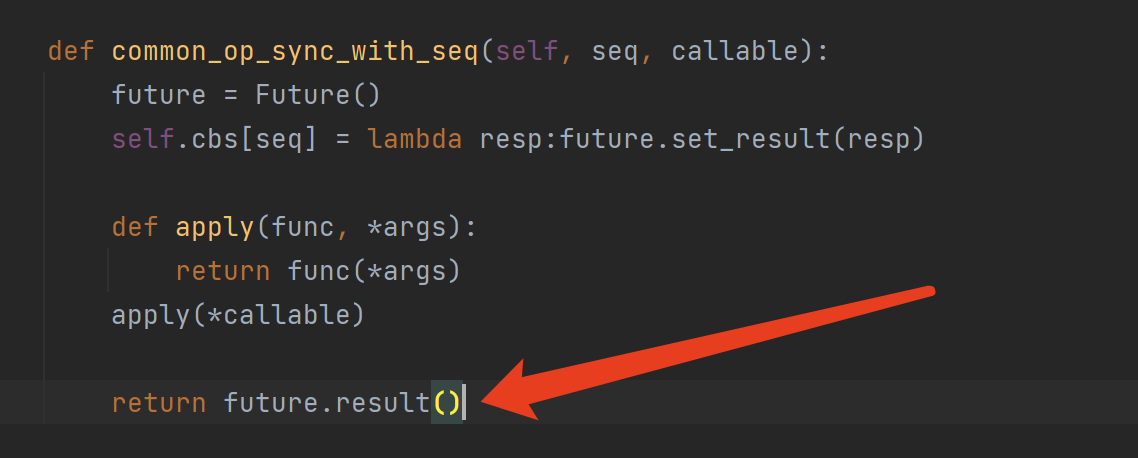The width and height of the screenshot is (1138, 458).
Task: Click self.cbs[seq] expression
Action: [215, 139]
